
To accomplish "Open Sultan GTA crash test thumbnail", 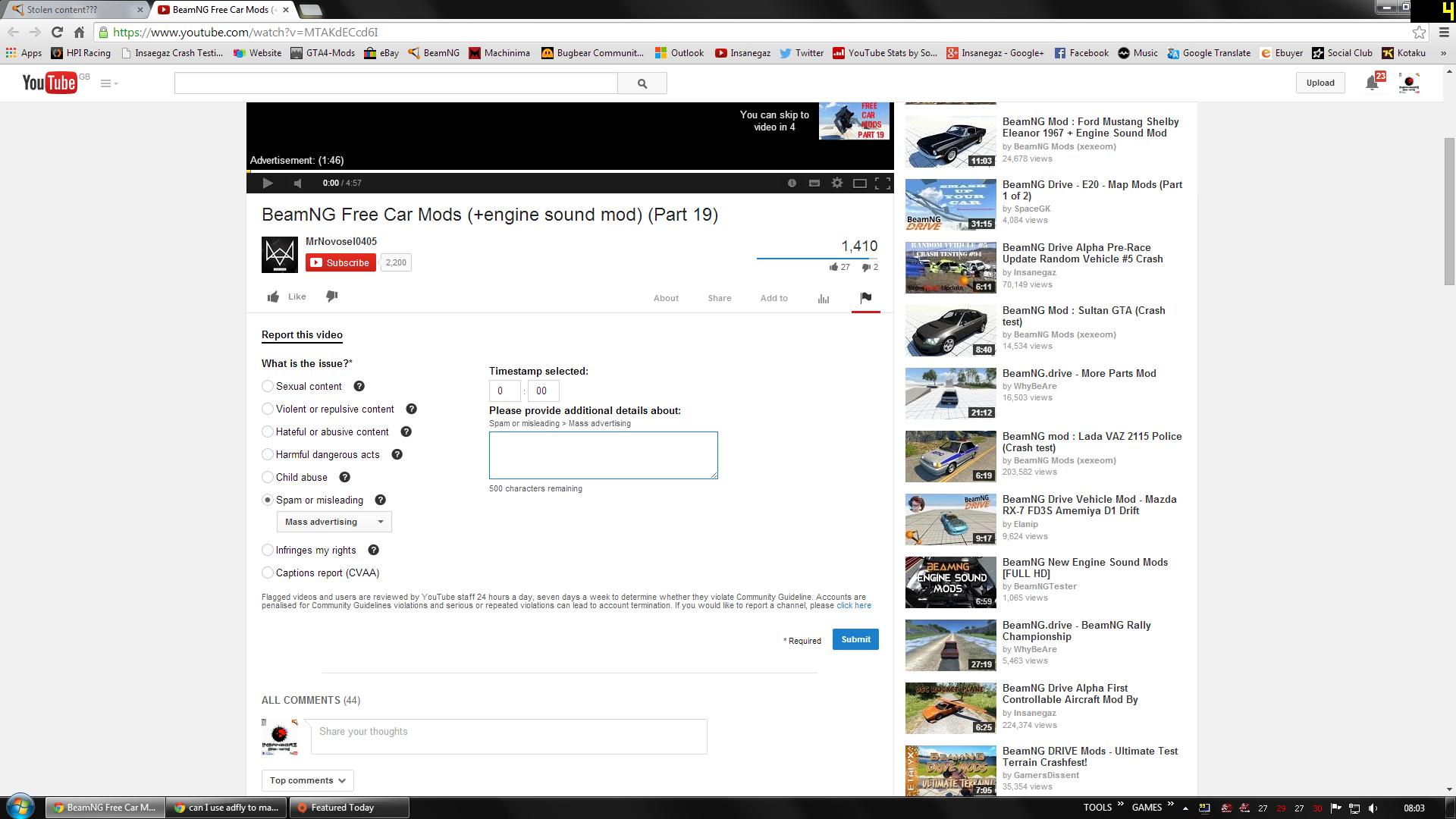I will coord(951,331).
